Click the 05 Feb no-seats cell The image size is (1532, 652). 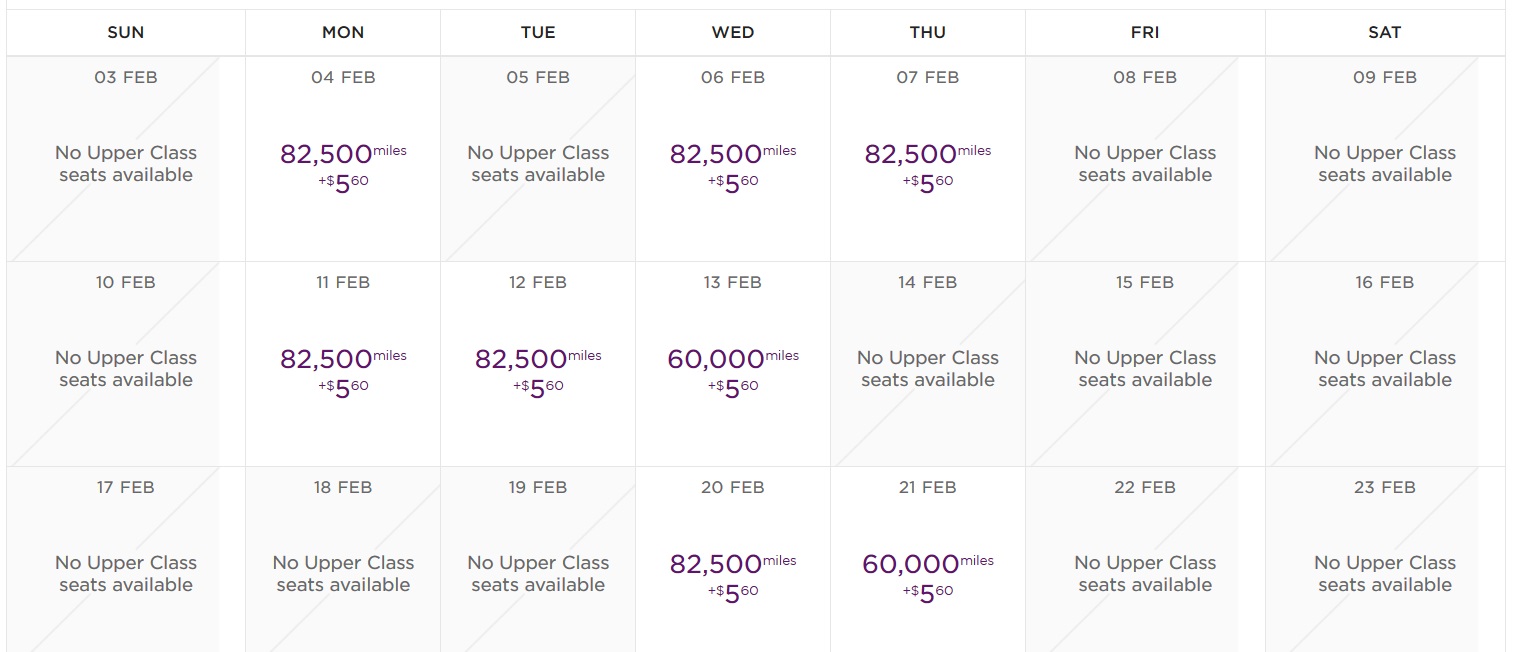pos(538,163)
